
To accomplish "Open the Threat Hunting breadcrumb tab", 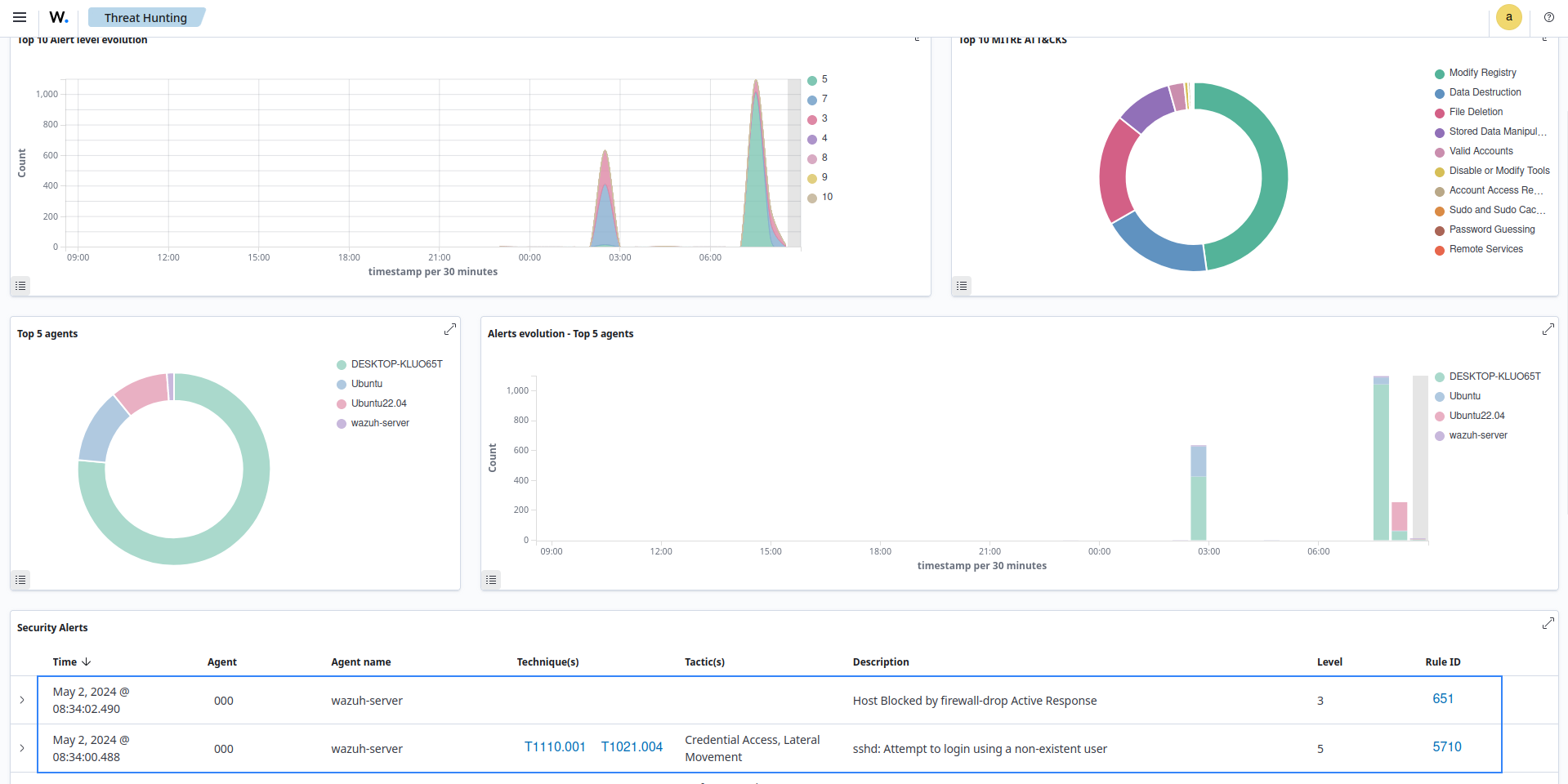I will coord(145,18).
